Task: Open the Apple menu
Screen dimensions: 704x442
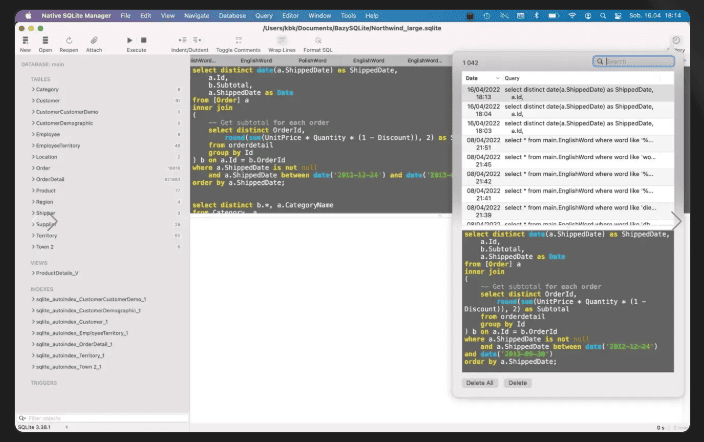Action: 28,16
